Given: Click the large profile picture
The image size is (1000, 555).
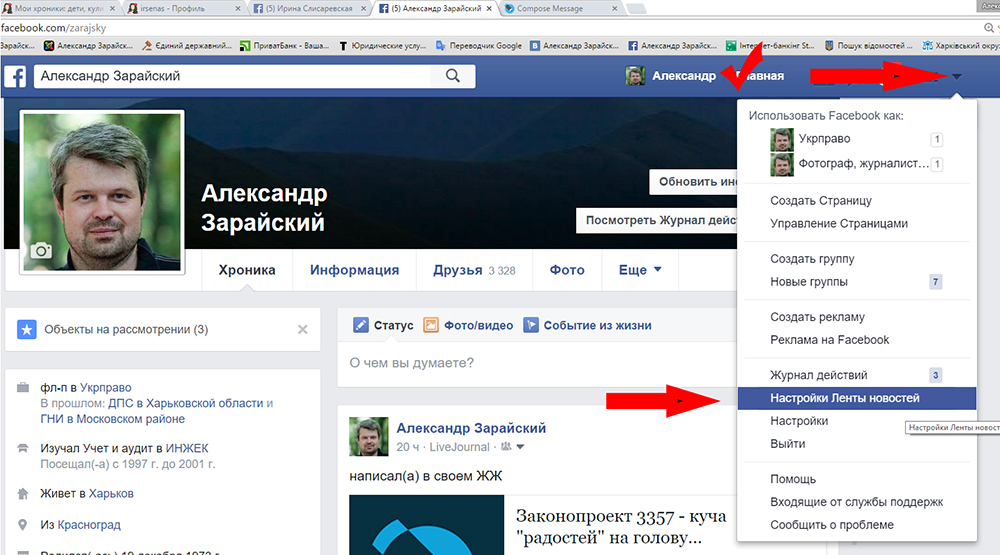Looking at the screenshot, I should point(102,192).
